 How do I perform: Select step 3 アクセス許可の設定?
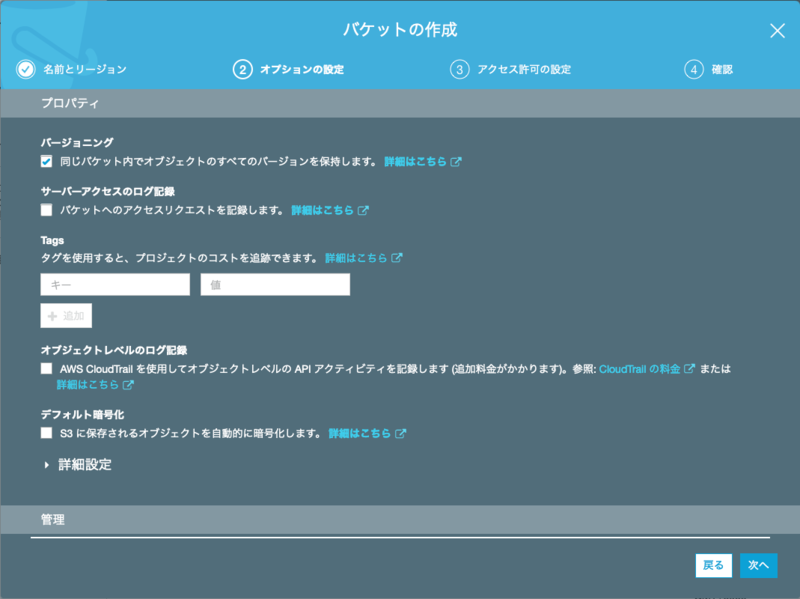click(512, 69)
